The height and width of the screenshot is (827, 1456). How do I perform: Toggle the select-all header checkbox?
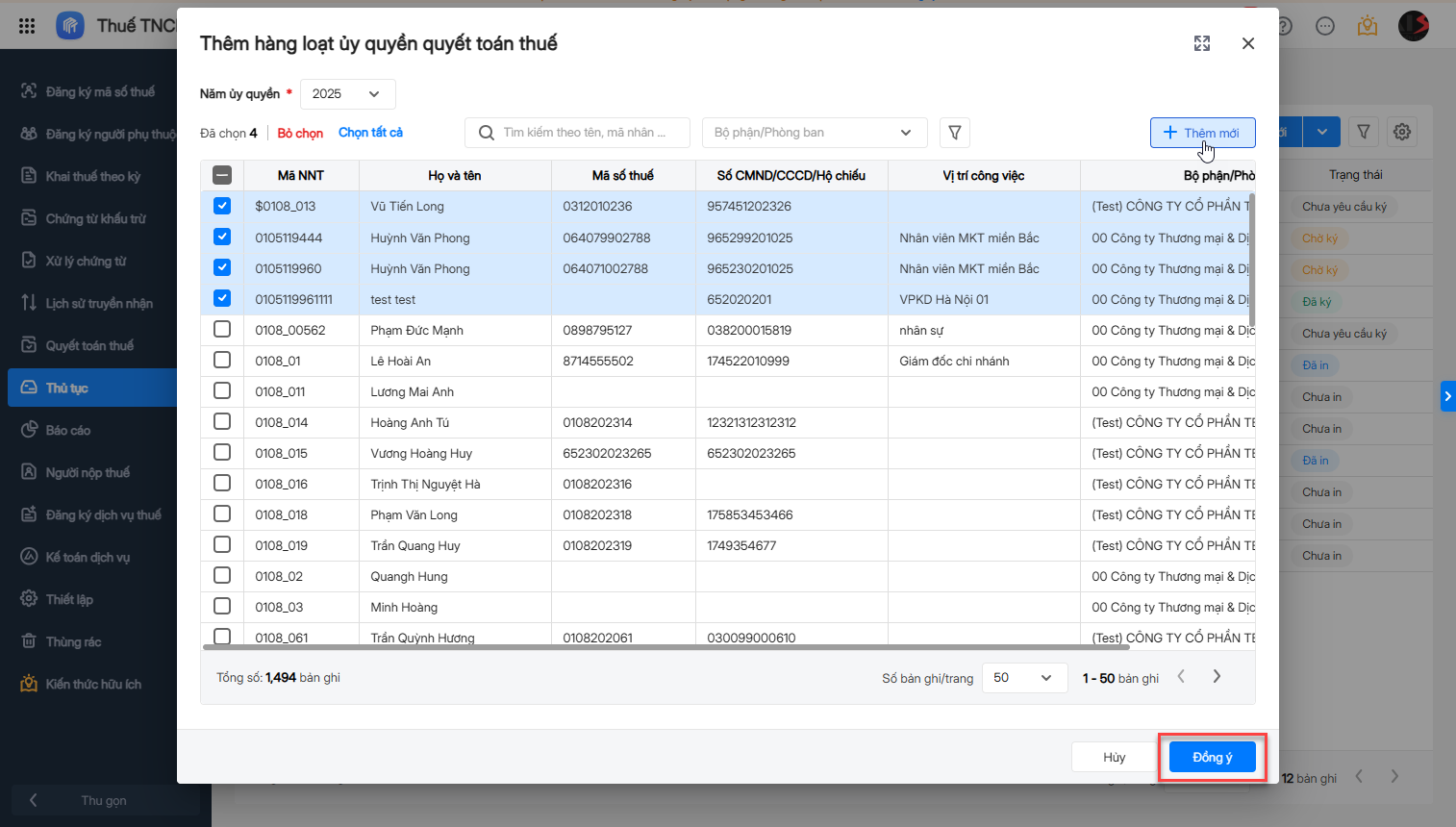(x=222, y=175)
